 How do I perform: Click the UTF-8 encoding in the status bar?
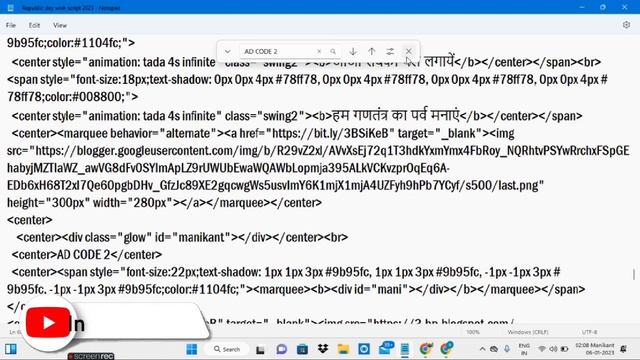coord(589,332)
